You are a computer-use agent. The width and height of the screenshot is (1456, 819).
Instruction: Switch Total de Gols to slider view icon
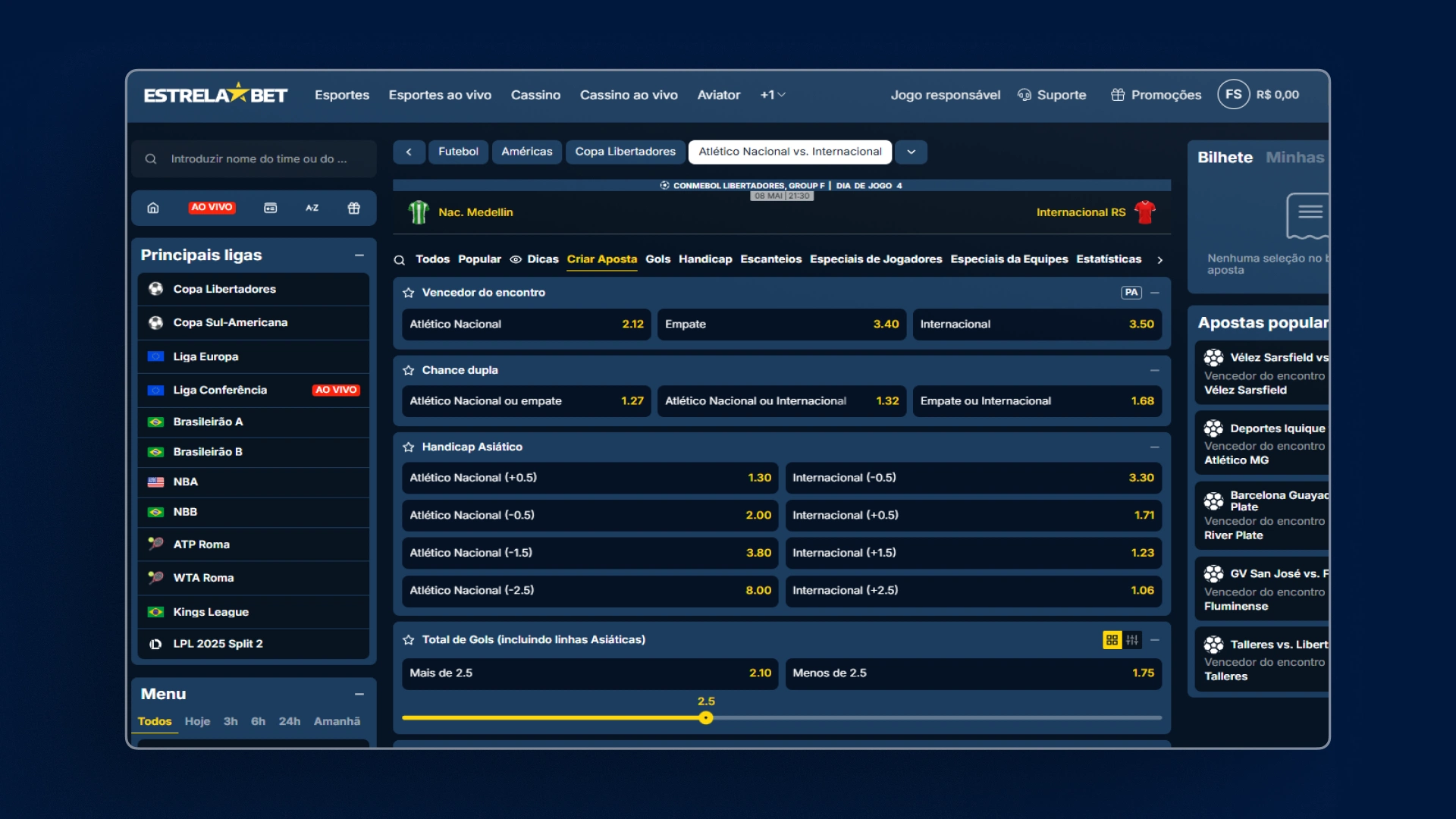coord(1132,640)
